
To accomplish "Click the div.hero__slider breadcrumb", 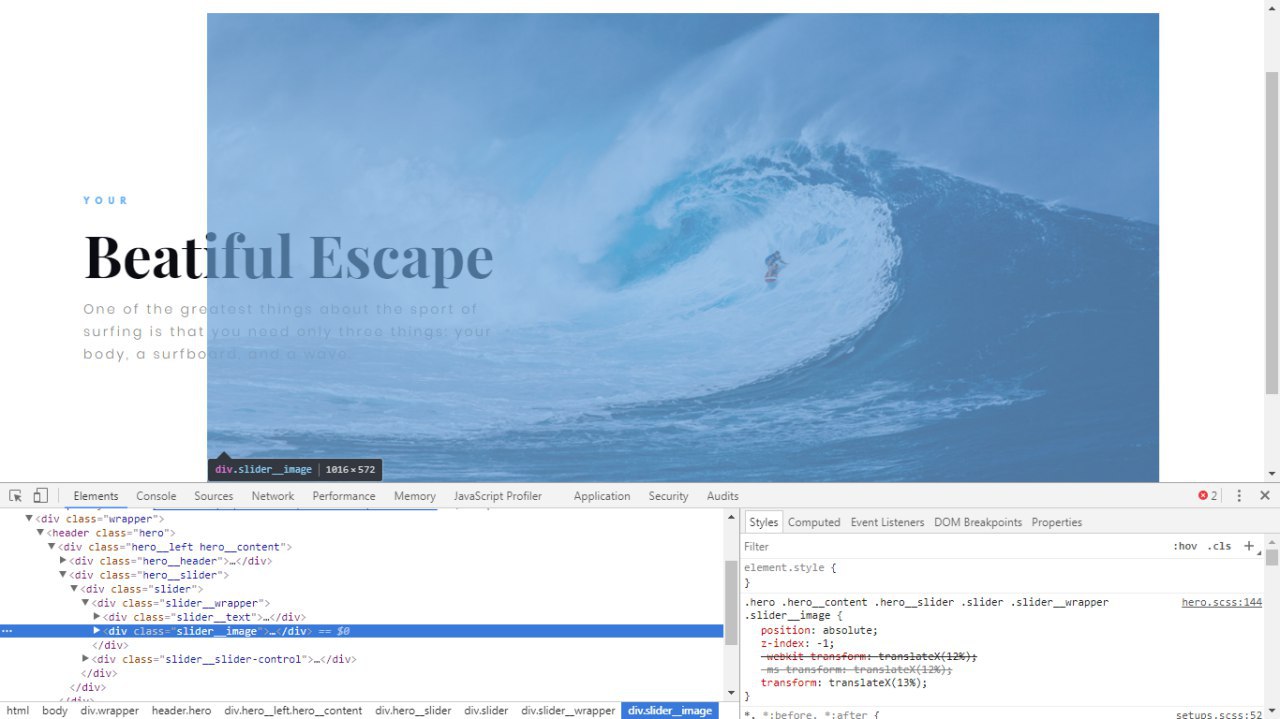I will (x=413, y=711).
